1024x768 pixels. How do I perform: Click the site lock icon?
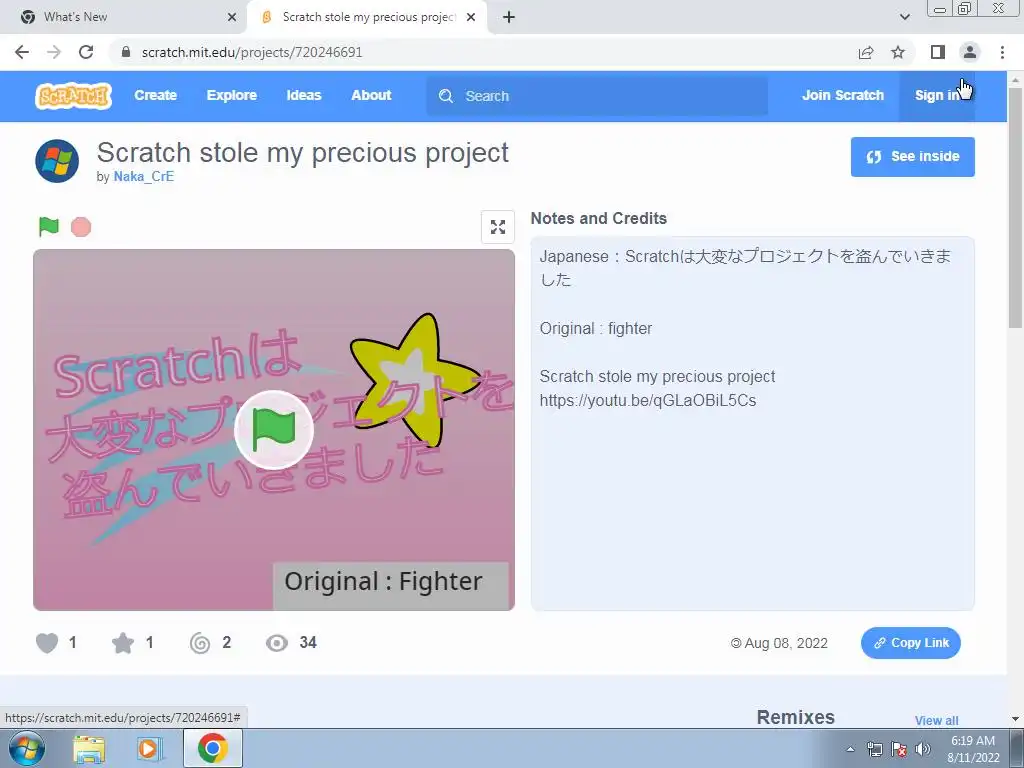(127, 52)
